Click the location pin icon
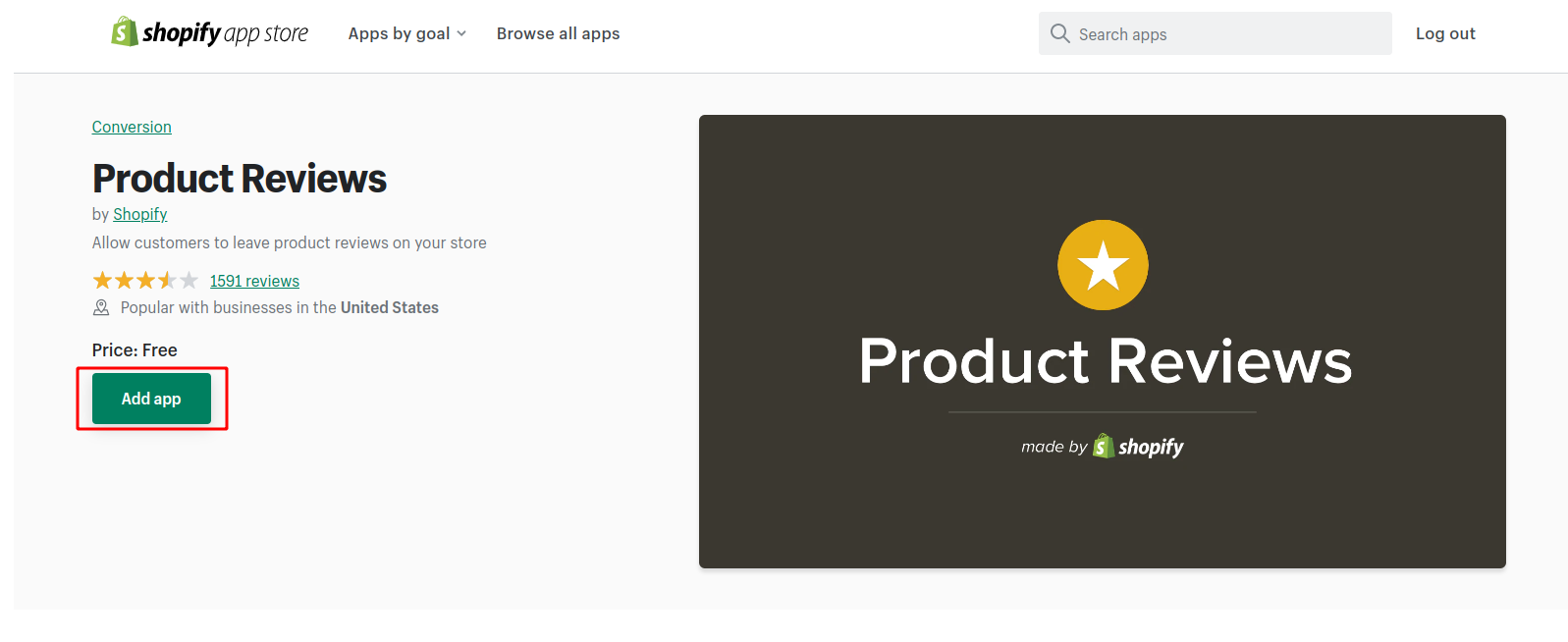The image size is (1568, 642). click(101, 308)
